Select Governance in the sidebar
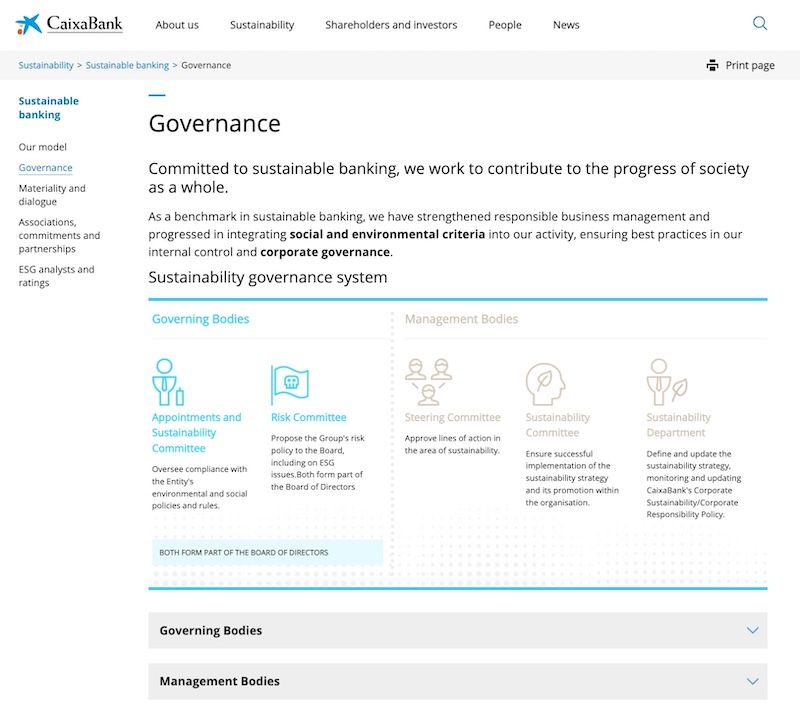 pyautogui.click(x=45, y=167)
